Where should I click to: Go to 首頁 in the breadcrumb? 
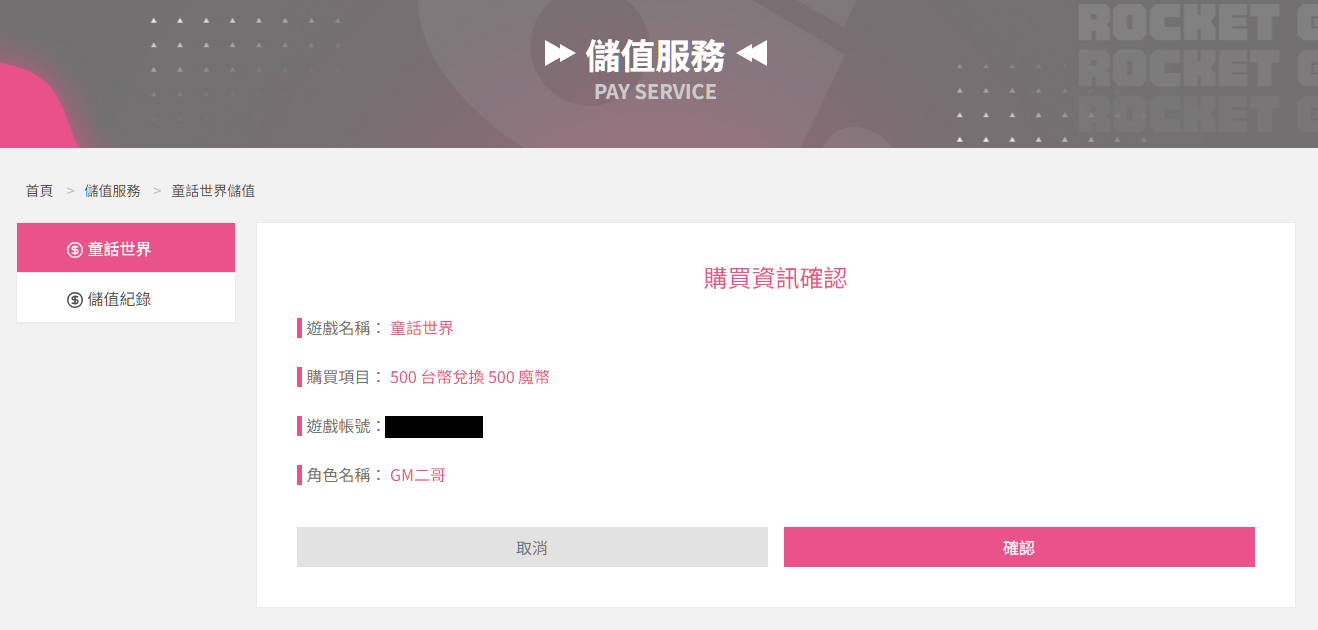(x=40, y=190)
